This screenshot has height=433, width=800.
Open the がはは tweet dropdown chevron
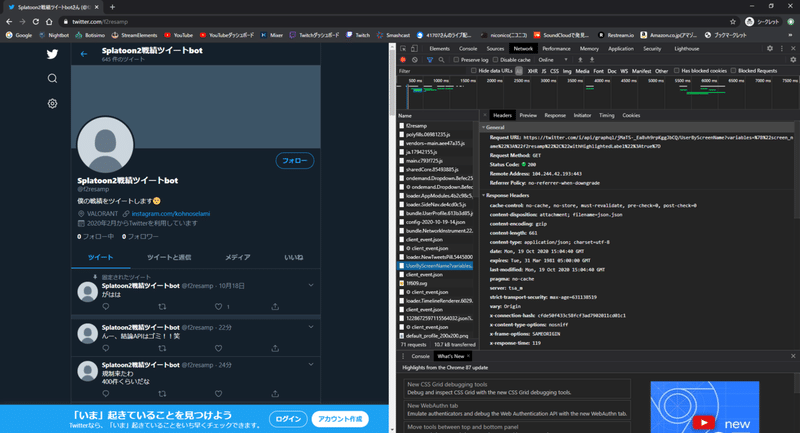pyautogui.click(x=311, y=285)
